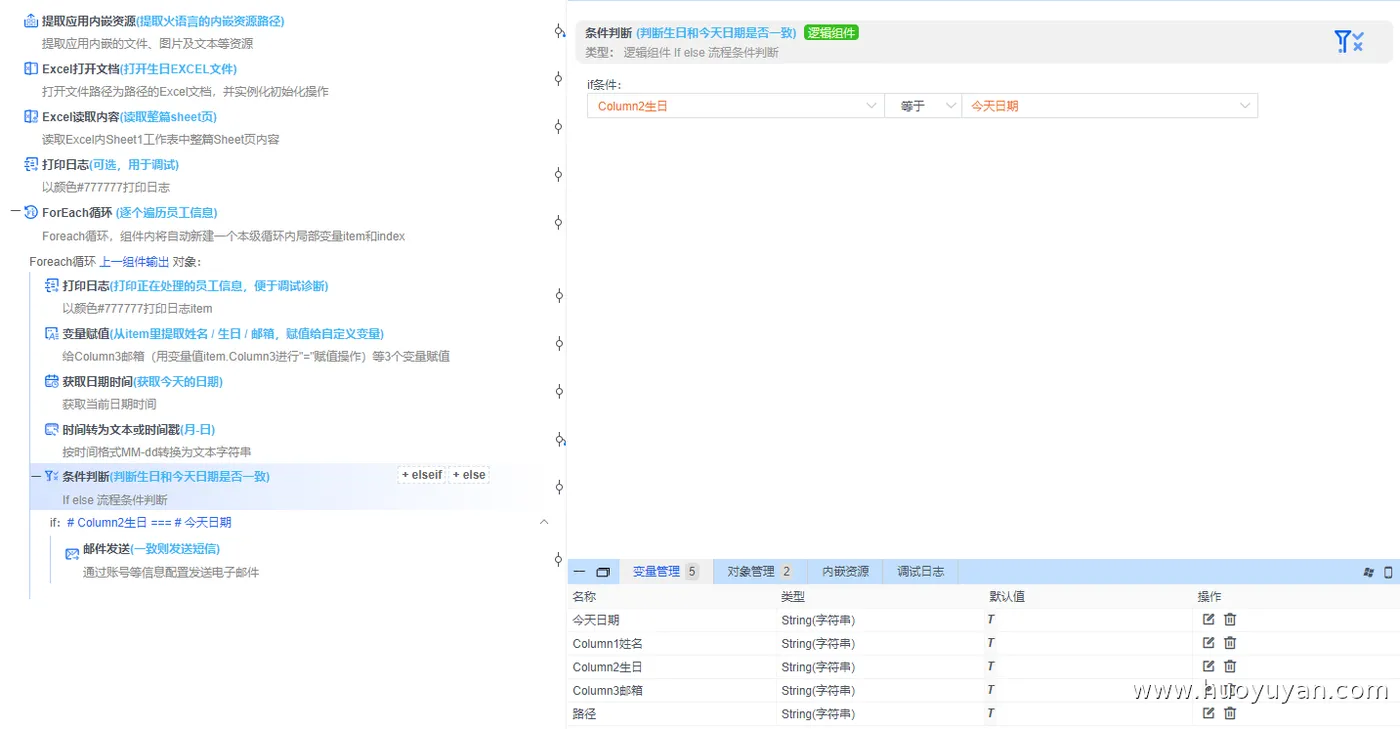The image size is (1400, 729).
Task: Click the icon of 打印日志(打印正在处理的员工信息) step
Action: [x=52, y=286]
